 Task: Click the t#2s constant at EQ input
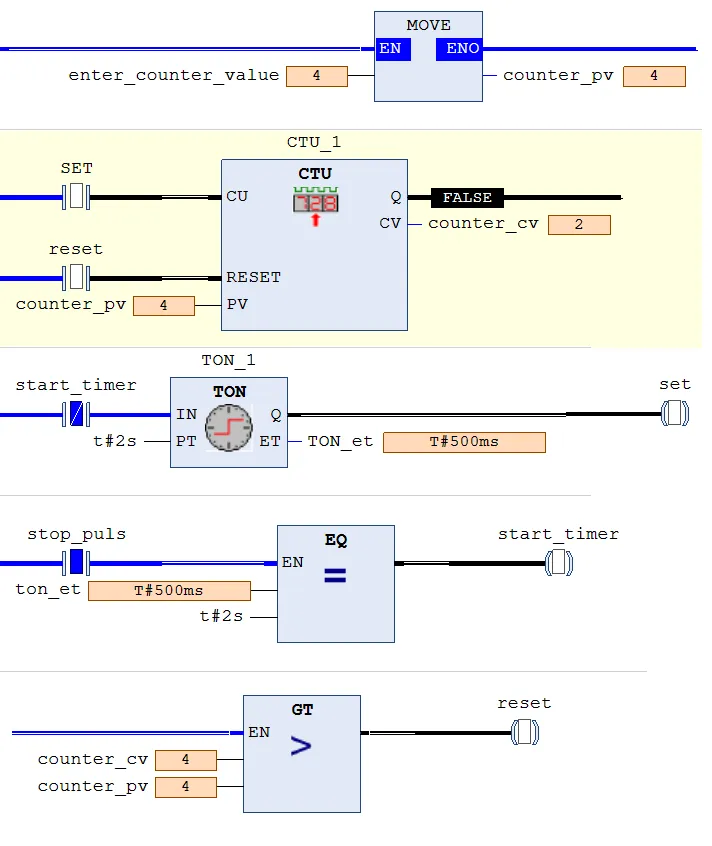coord(221,616)
